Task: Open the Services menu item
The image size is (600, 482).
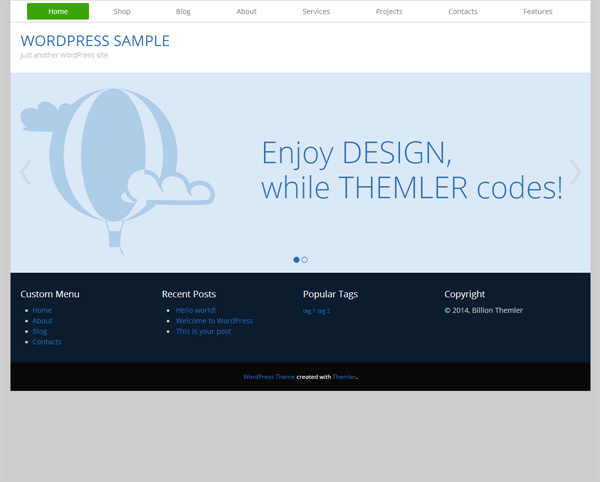Action: point(316,12)
